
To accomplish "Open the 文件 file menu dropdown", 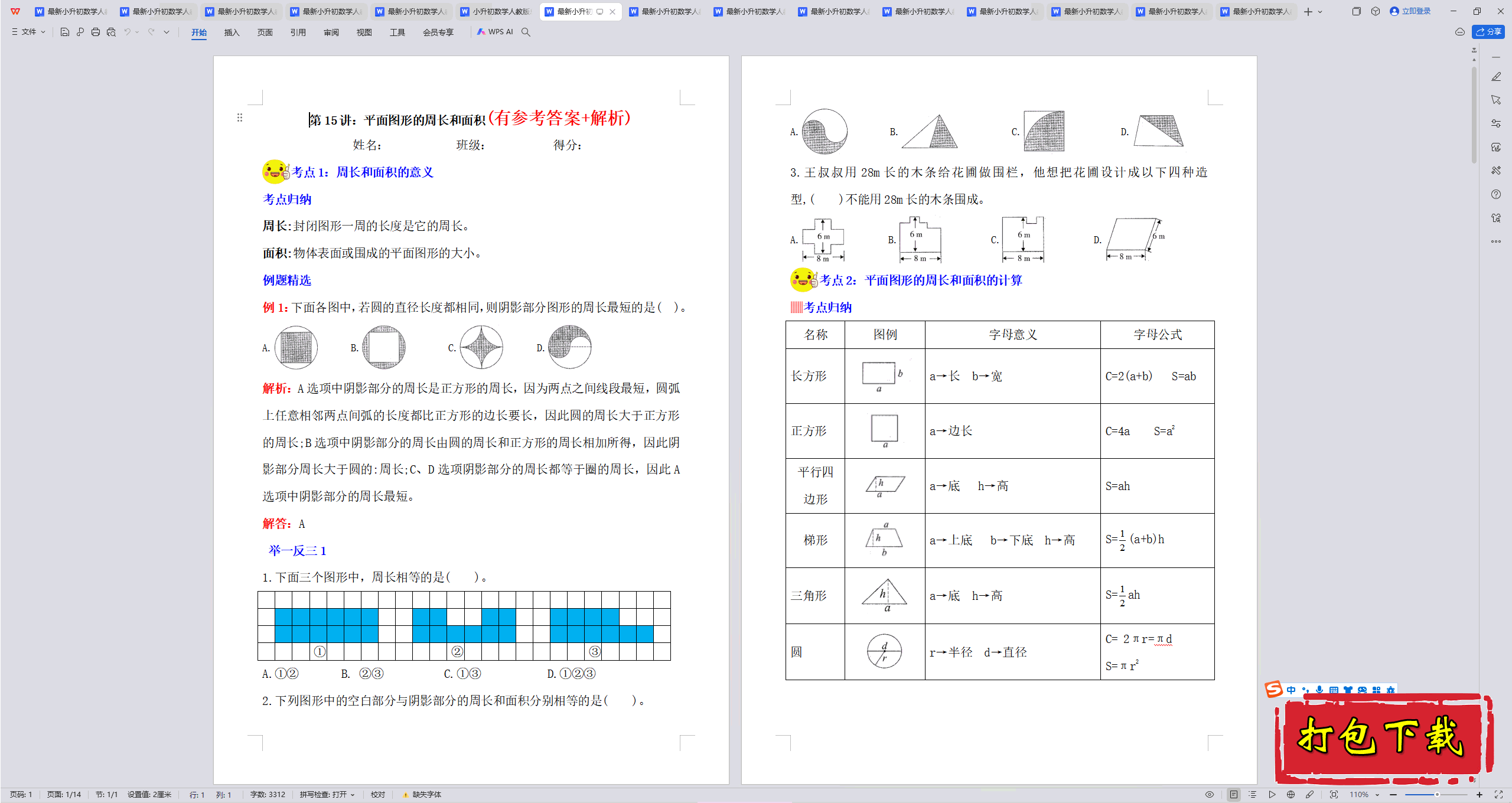I will point(28,32).
